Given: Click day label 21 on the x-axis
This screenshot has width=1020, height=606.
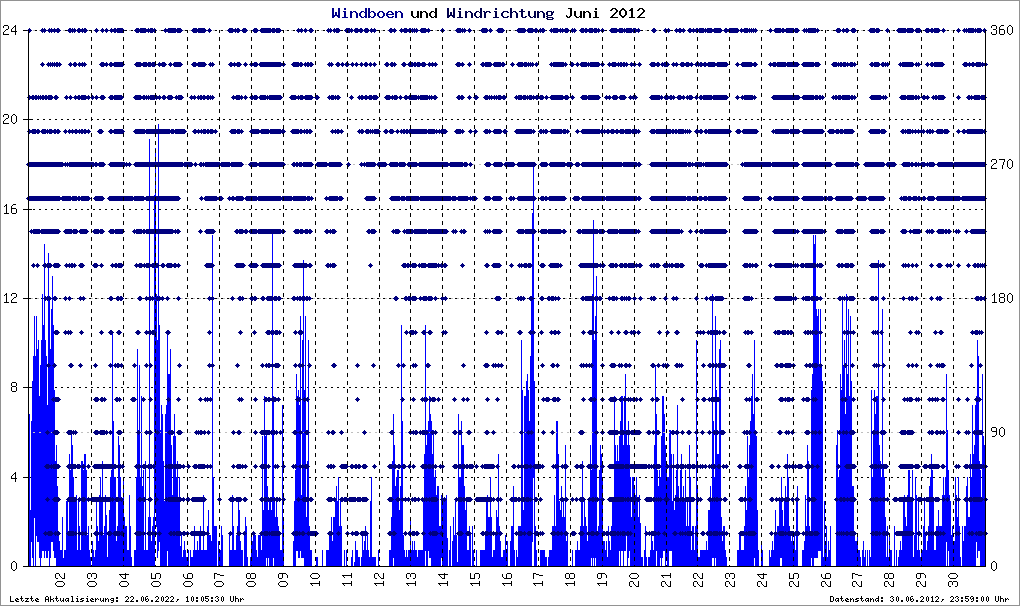Looking at the screenshot, I should (x=665, y=579).
